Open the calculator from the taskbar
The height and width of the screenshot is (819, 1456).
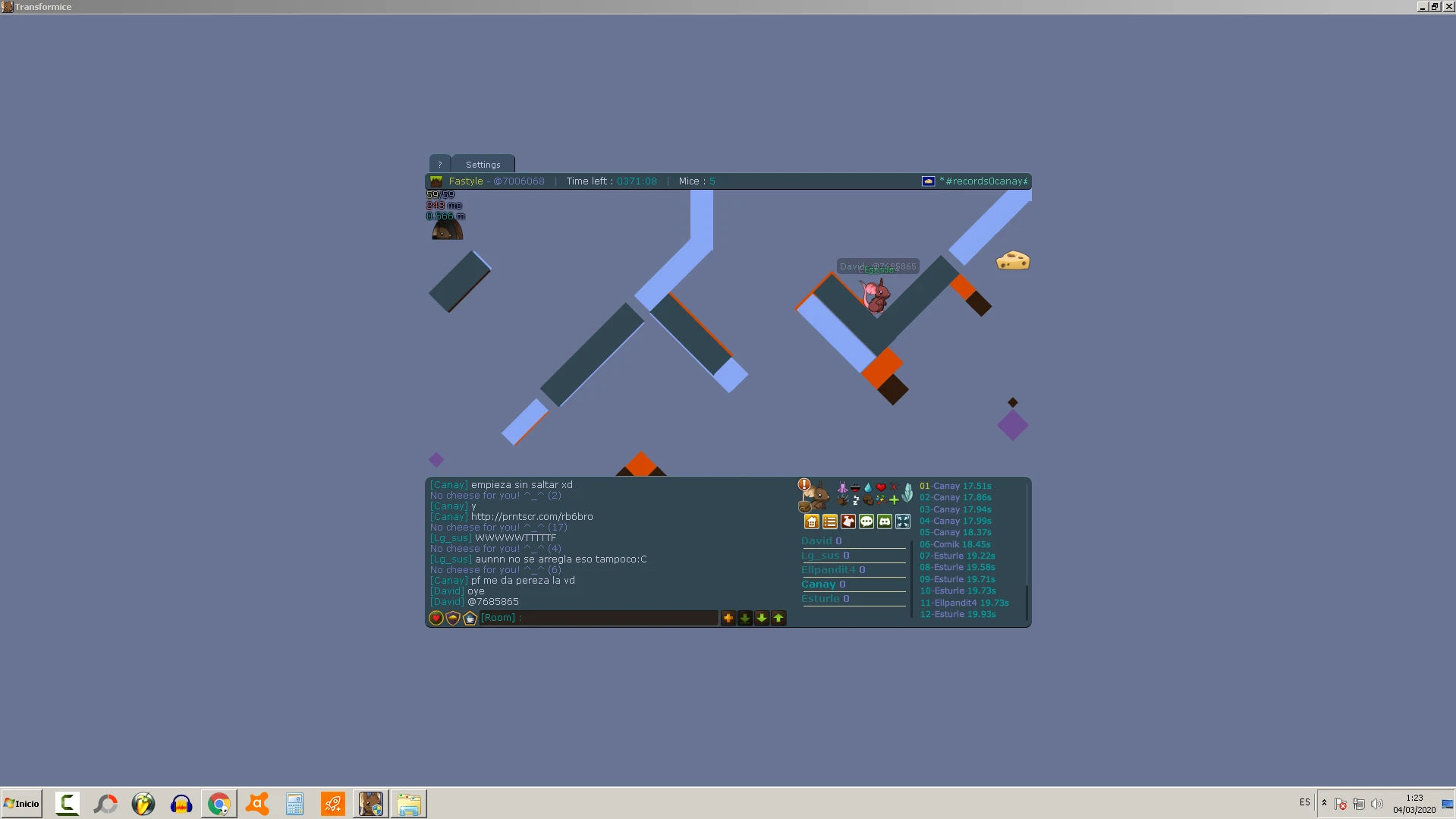click(x=295, y=804)
